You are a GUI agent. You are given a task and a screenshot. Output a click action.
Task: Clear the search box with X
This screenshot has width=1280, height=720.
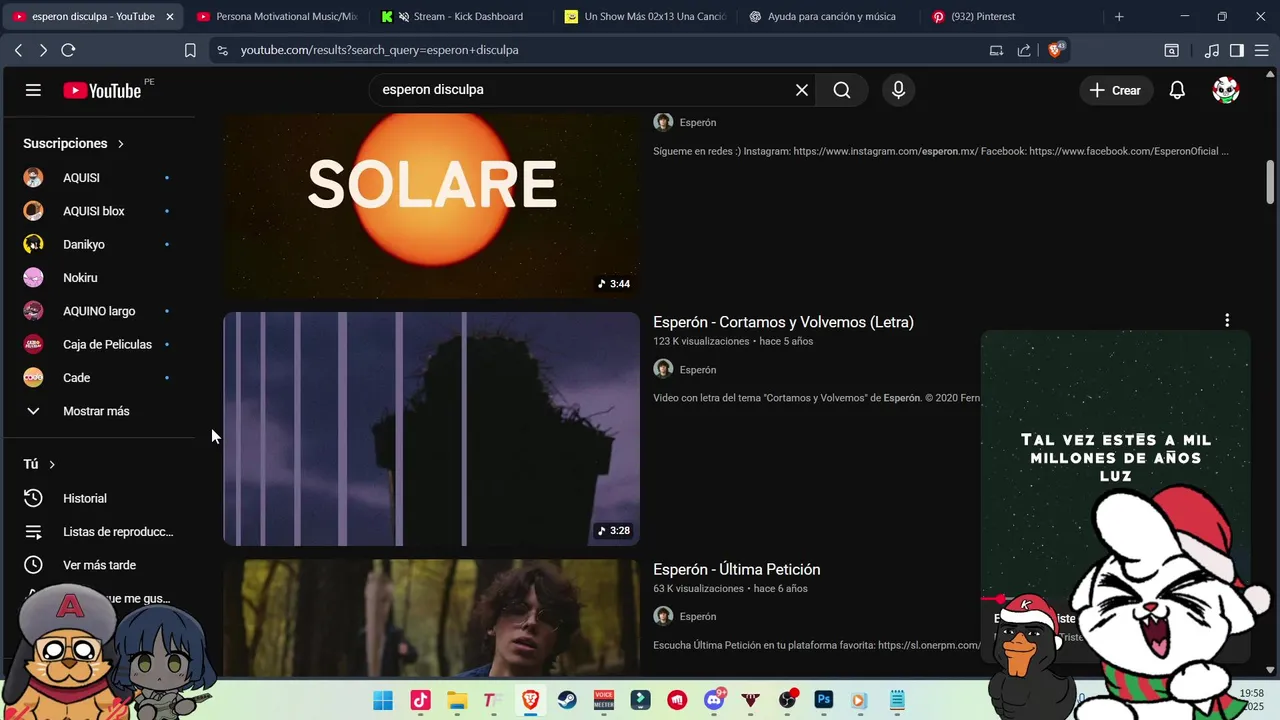(x=802, y=90)
